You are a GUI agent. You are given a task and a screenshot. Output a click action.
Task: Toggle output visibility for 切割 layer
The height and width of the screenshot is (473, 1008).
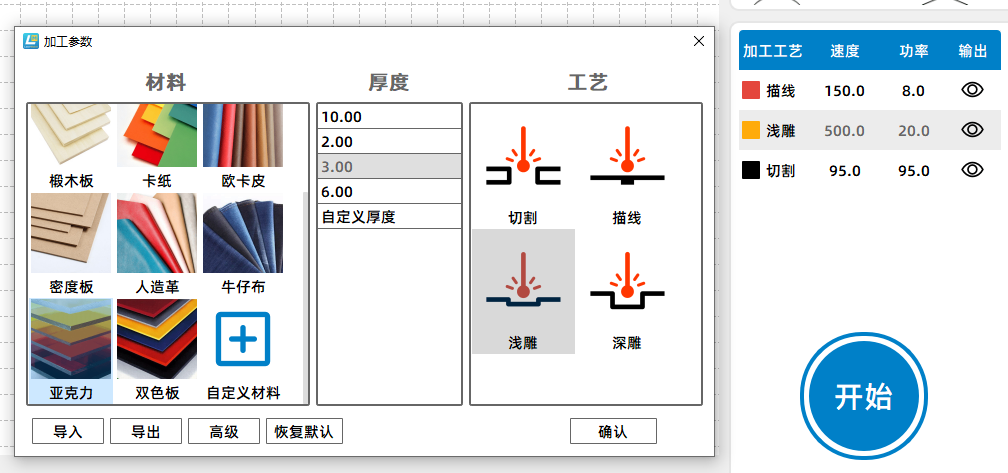tap(972, 170)
